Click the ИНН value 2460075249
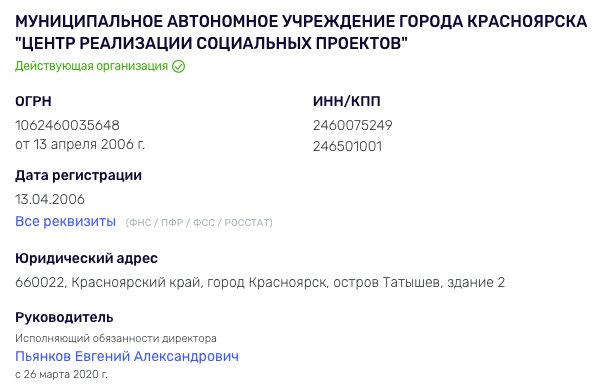Image resolution: width=594 pixels, height=390 pixels. tap(353, 125)
